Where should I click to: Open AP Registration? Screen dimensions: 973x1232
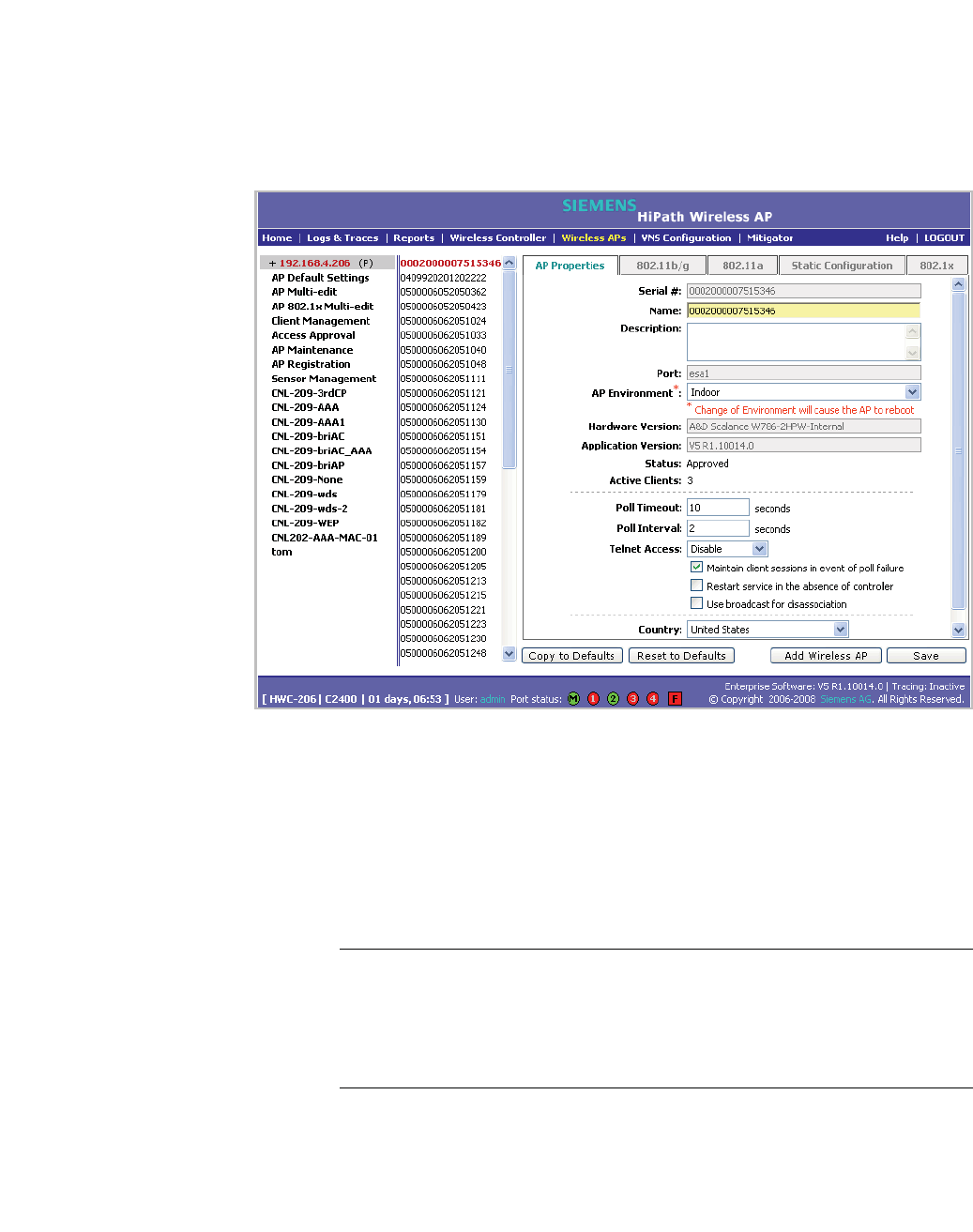[x=311, y=364]
